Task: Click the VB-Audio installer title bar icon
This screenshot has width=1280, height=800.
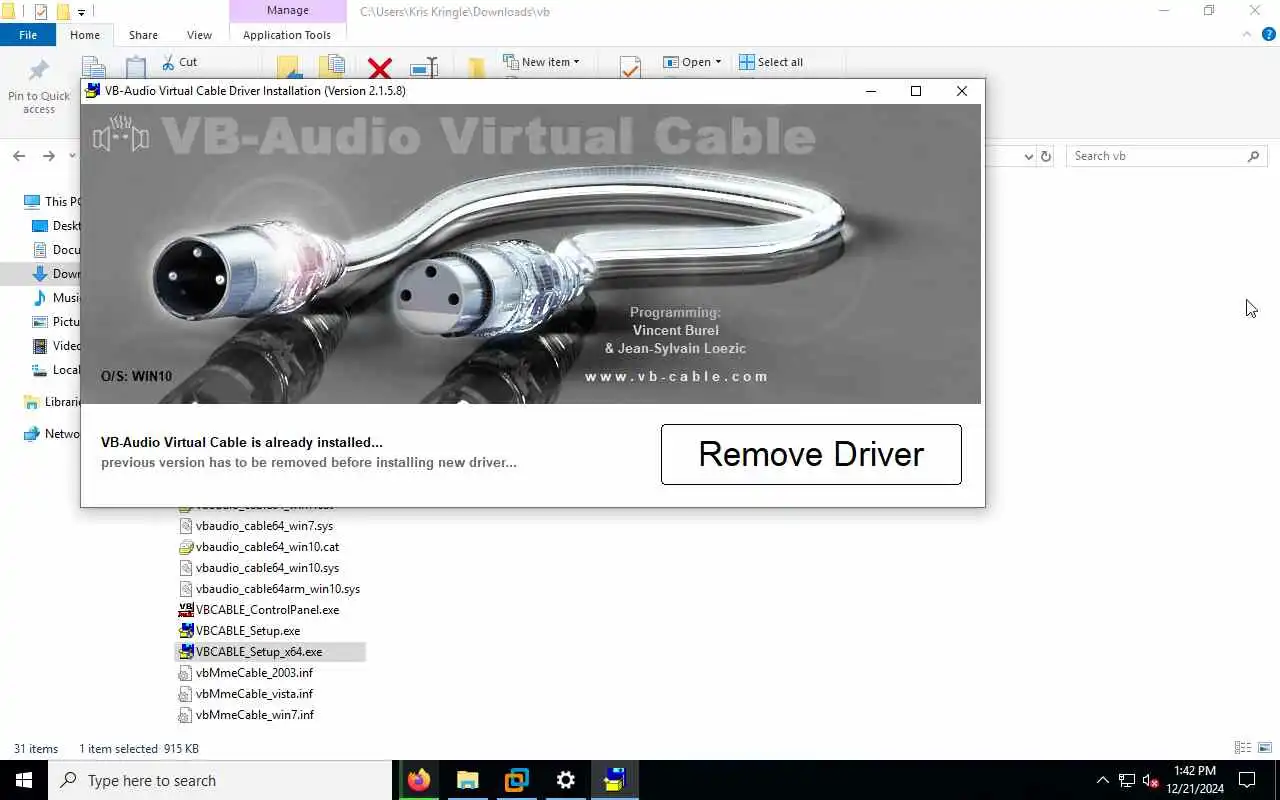Action: point(93,91)
